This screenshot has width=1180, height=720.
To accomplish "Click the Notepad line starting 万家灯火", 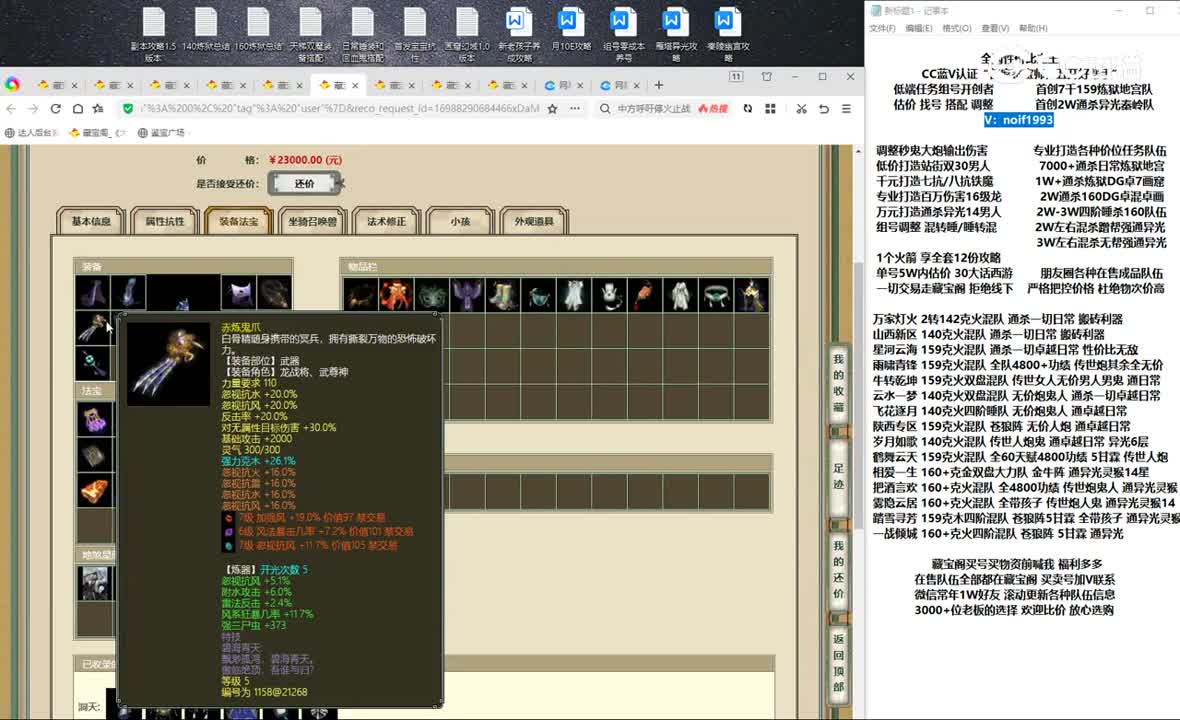I will (997, 319).
